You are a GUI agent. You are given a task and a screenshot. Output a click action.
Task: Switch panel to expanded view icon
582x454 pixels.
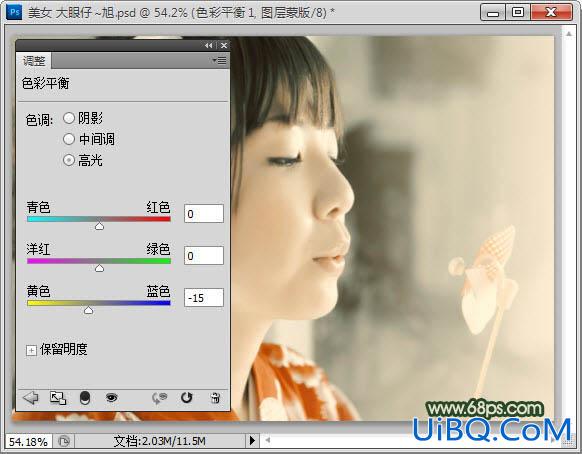[x=58, y=398]
